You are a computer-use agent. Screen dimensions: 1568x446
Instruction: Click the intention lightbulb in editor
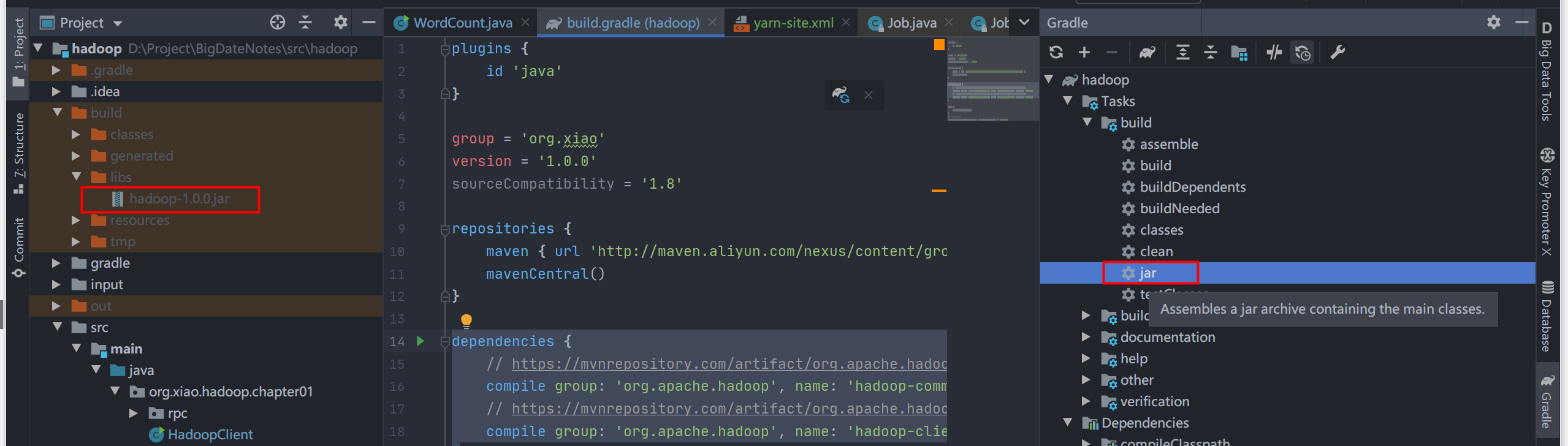(466, 320)
